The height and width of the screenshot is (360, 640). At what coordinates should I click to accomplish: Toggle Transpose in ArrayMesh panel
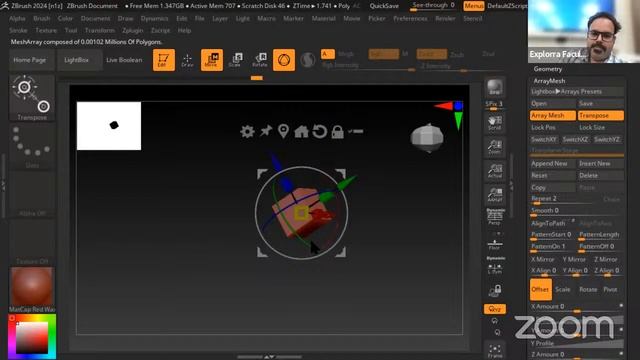(x=600, y=116)
